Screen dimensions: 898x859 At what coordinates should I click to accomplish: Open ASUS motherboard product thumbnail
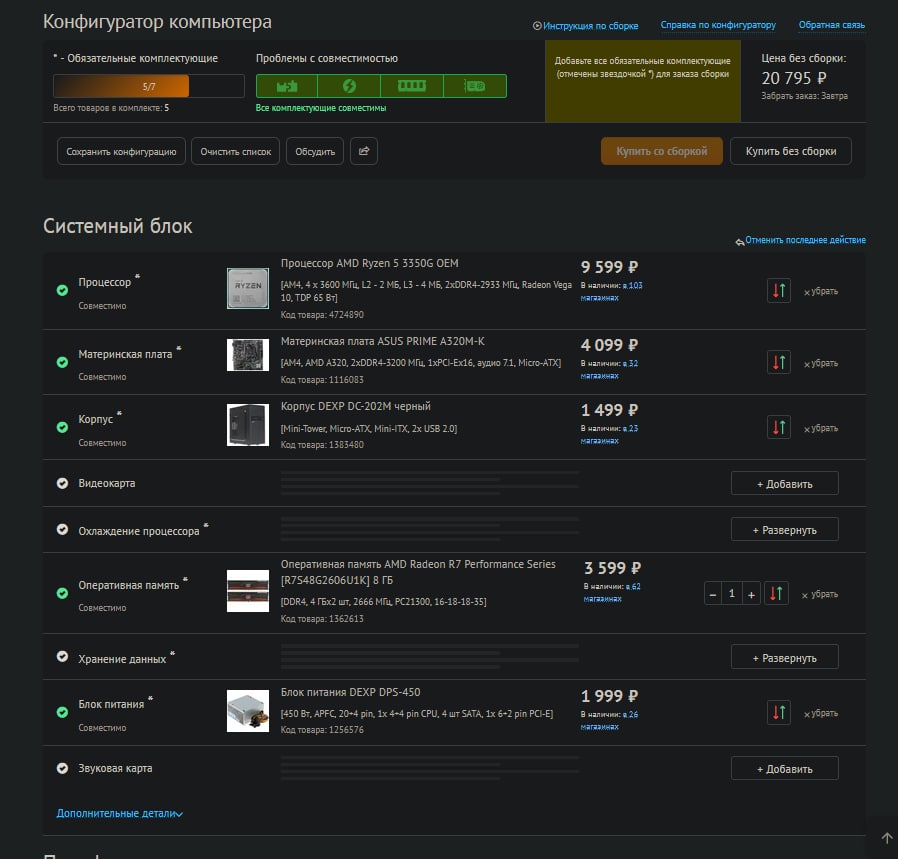pos(248,355)
